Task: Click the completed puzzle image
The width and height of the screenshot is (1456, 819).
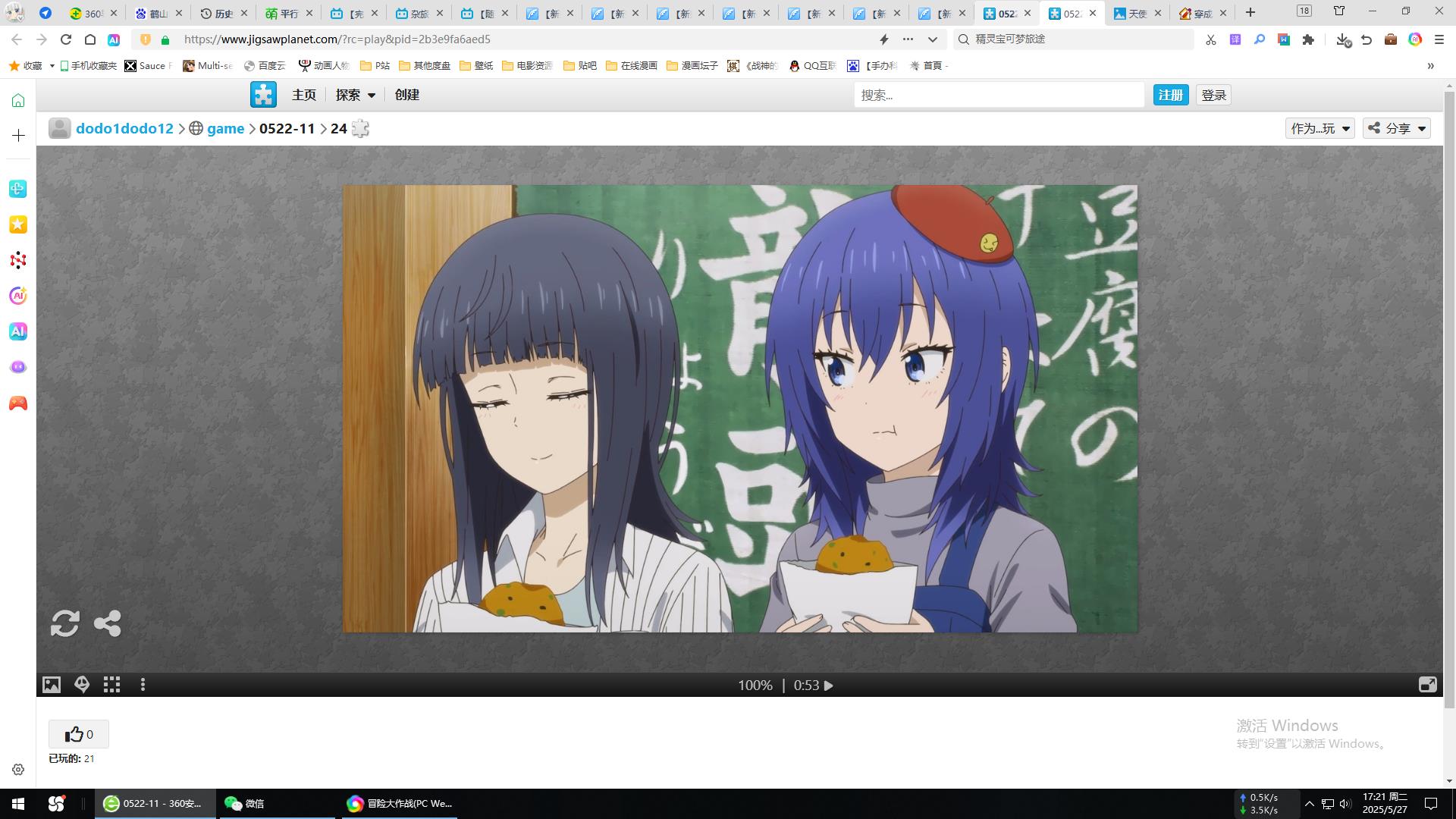Action: [740, 409]
